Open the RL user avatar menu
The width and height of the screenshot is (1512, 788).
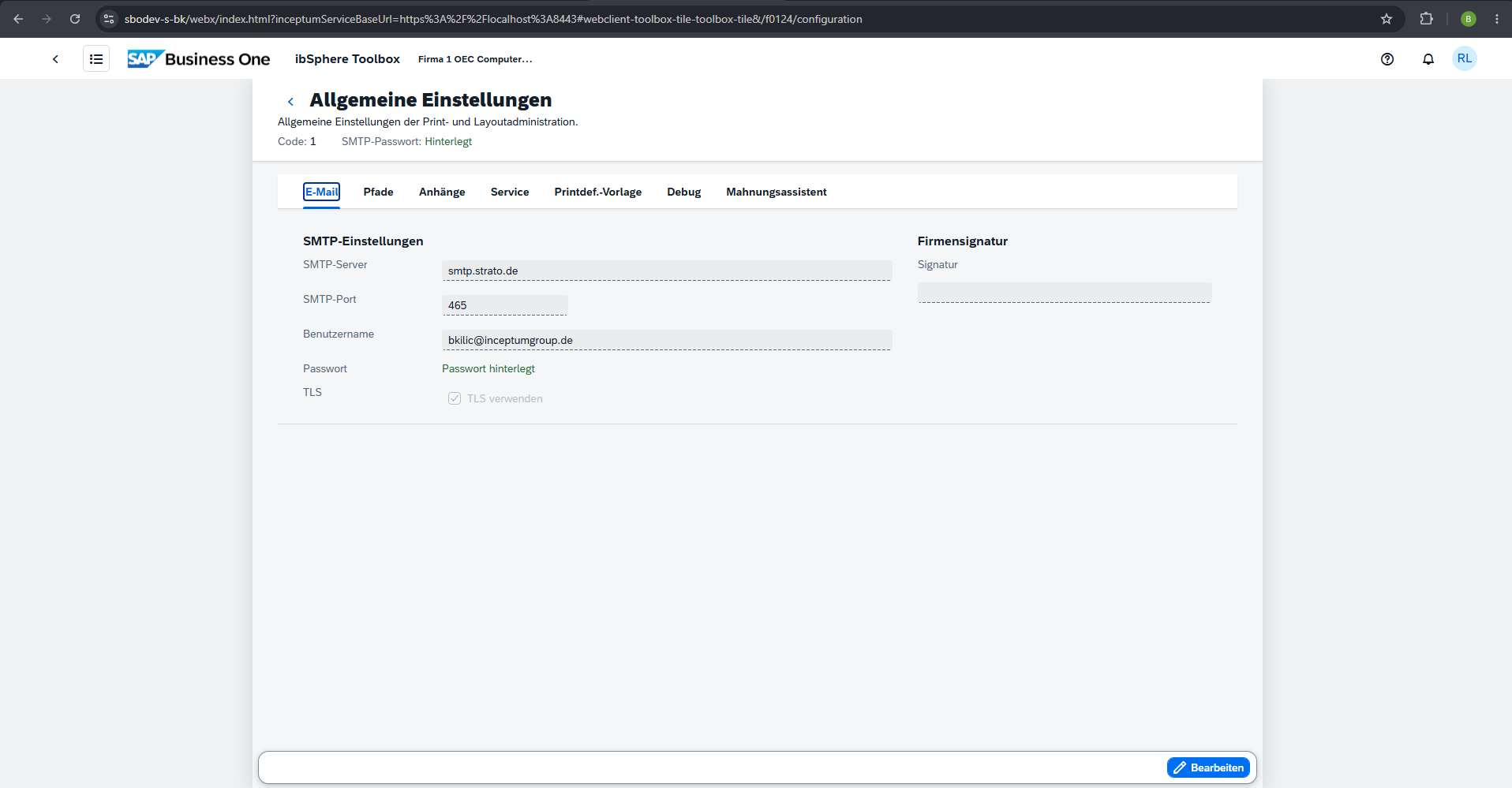click(1465, 59)
